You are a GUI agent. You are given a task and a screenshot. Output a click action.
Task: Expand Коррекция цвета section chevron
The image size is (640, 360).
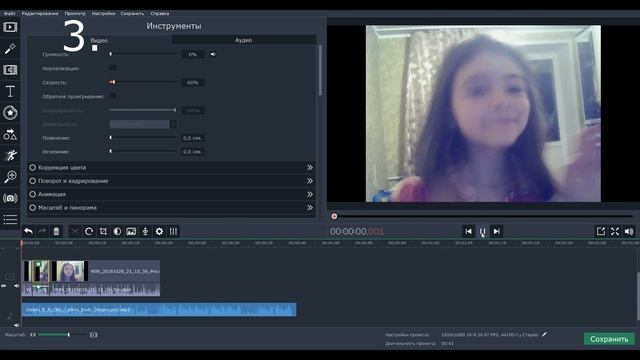pos(310,167)
